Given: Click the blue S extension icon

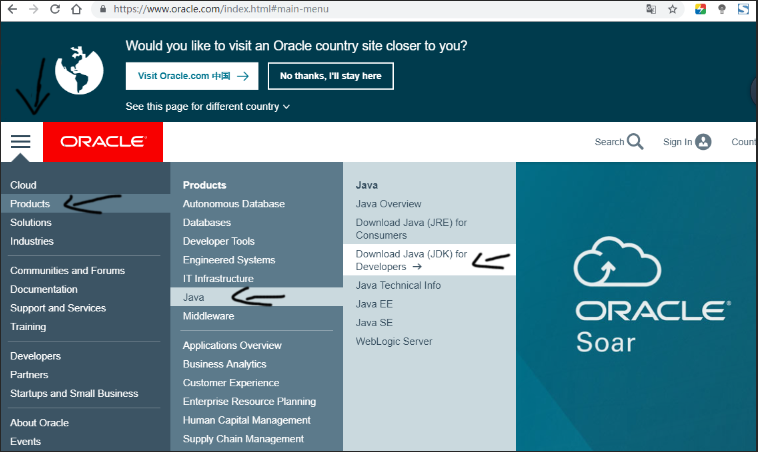Looking at the screenshot, I should 743,9.
